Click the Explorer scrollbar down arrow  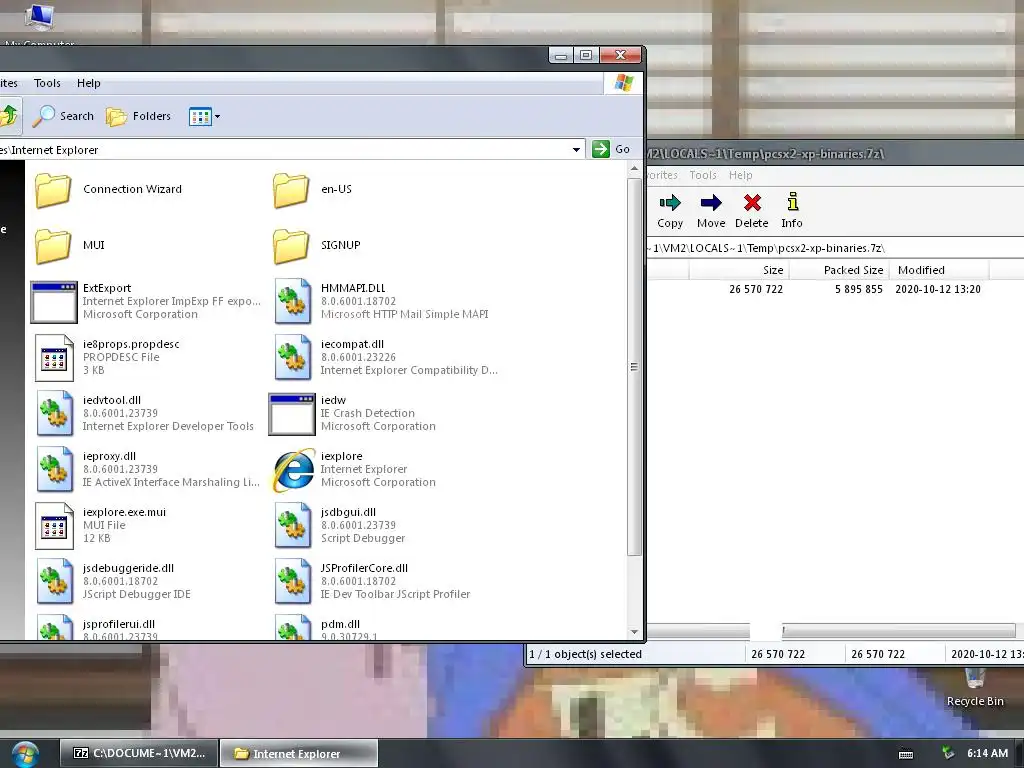634,632
